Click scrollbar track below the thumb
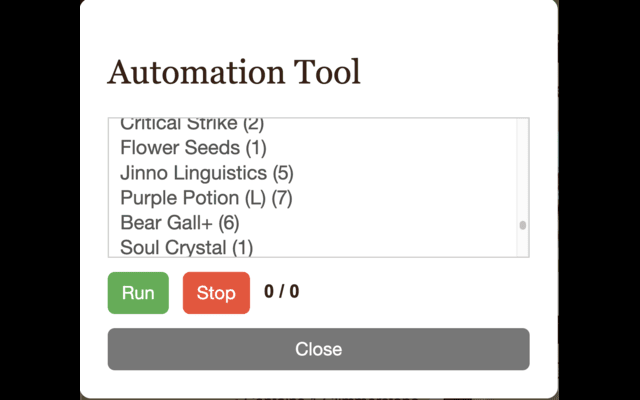The image size is (640, 400). tap(522, 245)
